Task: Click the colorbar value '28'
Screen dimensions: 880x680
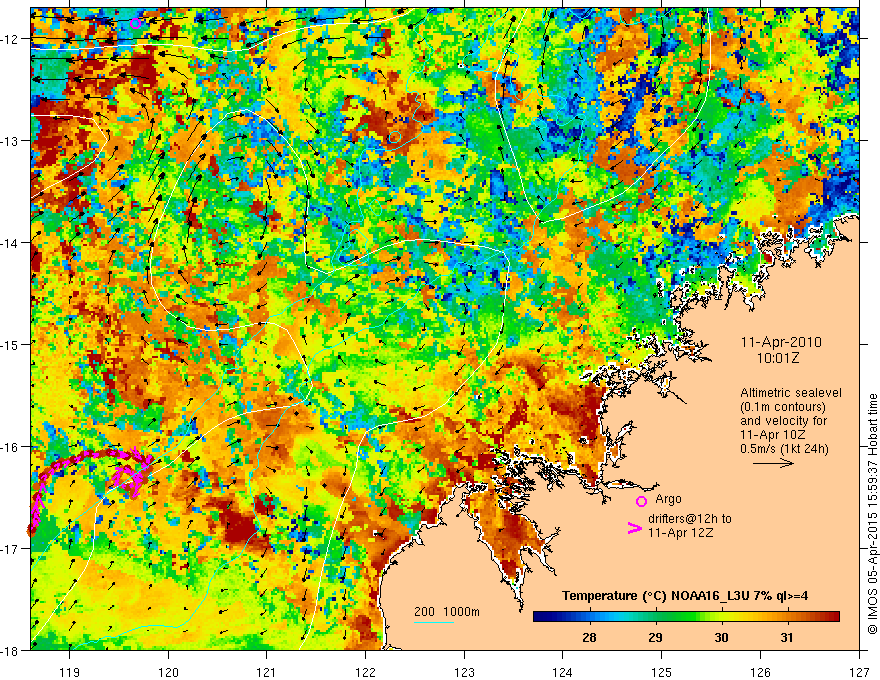Action: point(589,637)
